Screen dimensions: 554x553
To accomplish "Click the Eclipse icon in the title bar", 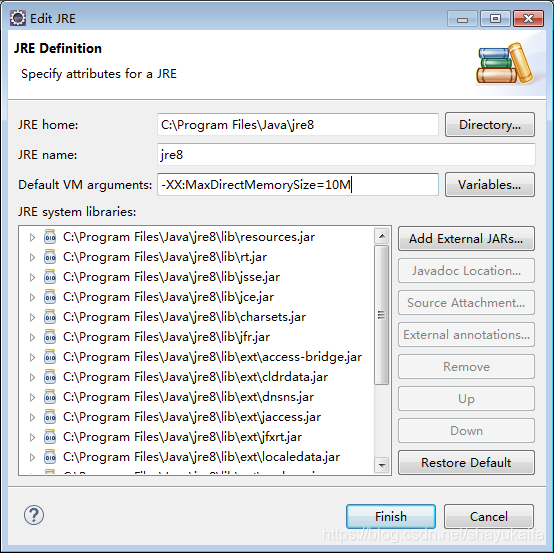I will pyautogui.click(x=18, y=18).
